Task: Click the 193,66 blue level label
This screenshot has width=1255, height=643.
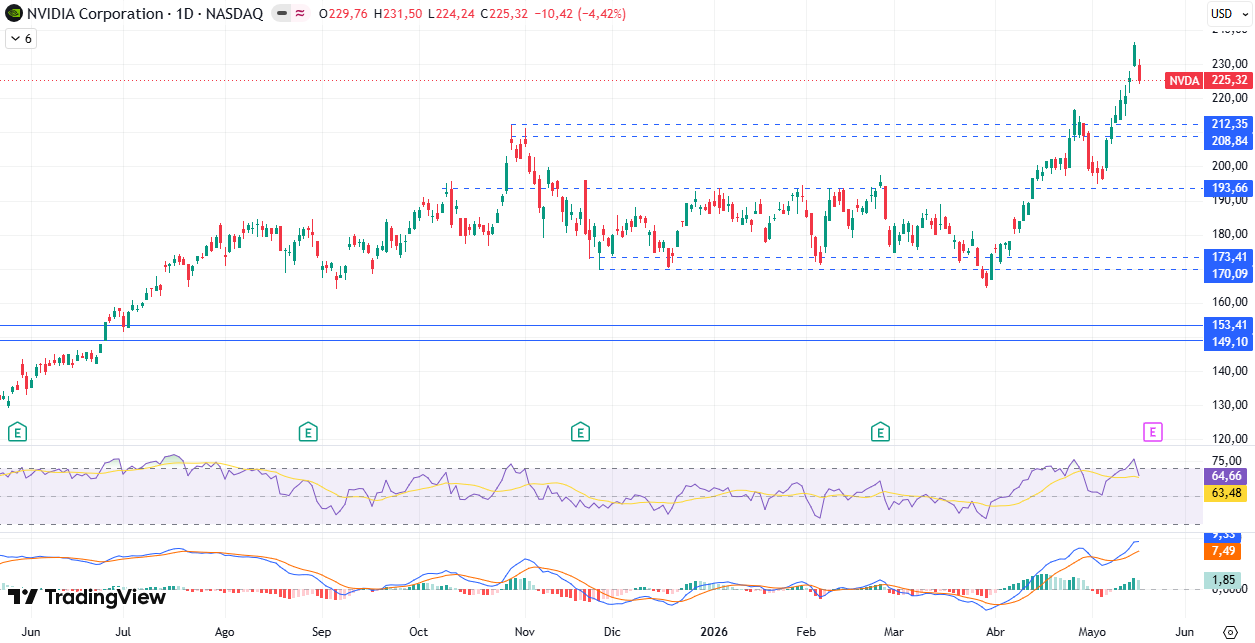Action: pos(1229,188)
